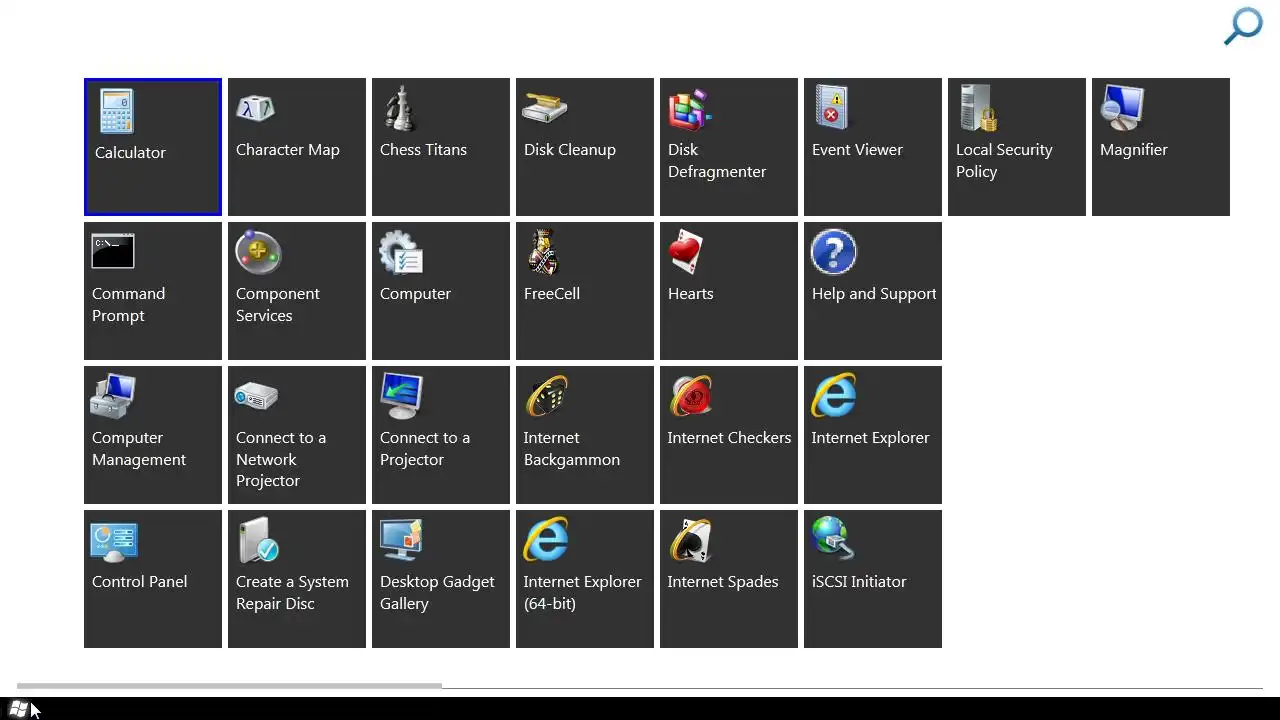Screen dimensions: 1280x720
Task: Launch Internet Spades icon
Action: click(691, 540)
